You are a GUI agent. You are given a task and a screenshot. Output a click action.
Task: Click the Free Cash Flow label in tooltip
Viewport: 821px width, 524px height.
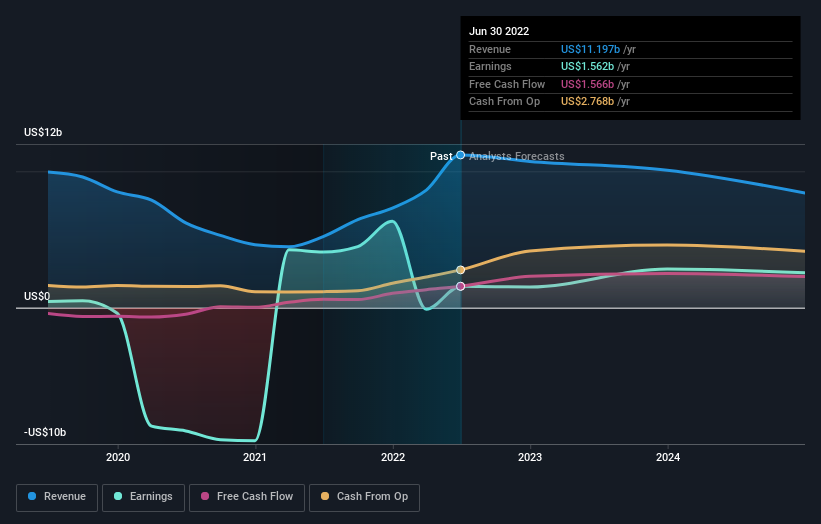tap(507, 84)
